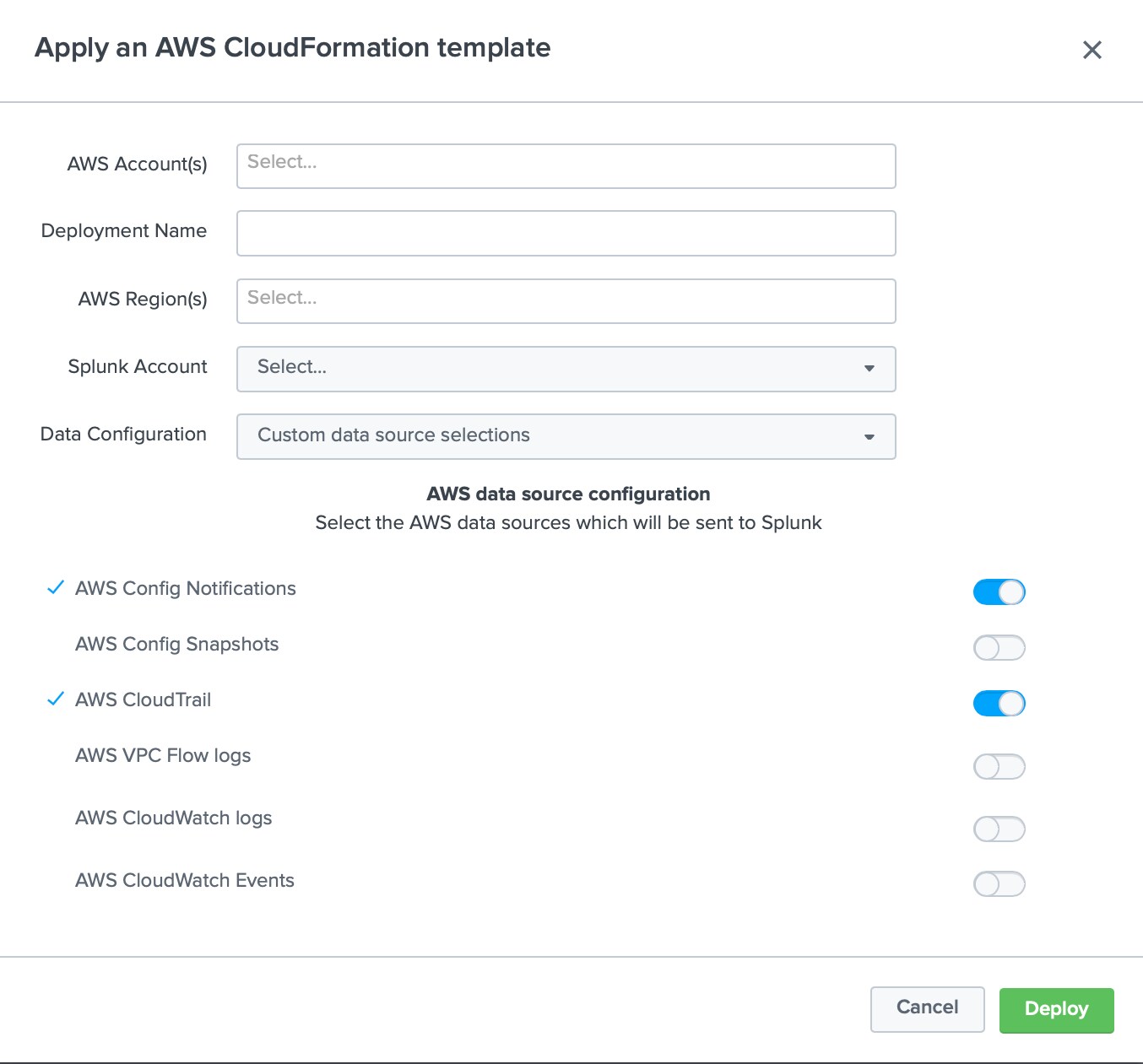
Task: Click the 'Apply an AWS CloudFormation template' title
Action: (292, 48)
